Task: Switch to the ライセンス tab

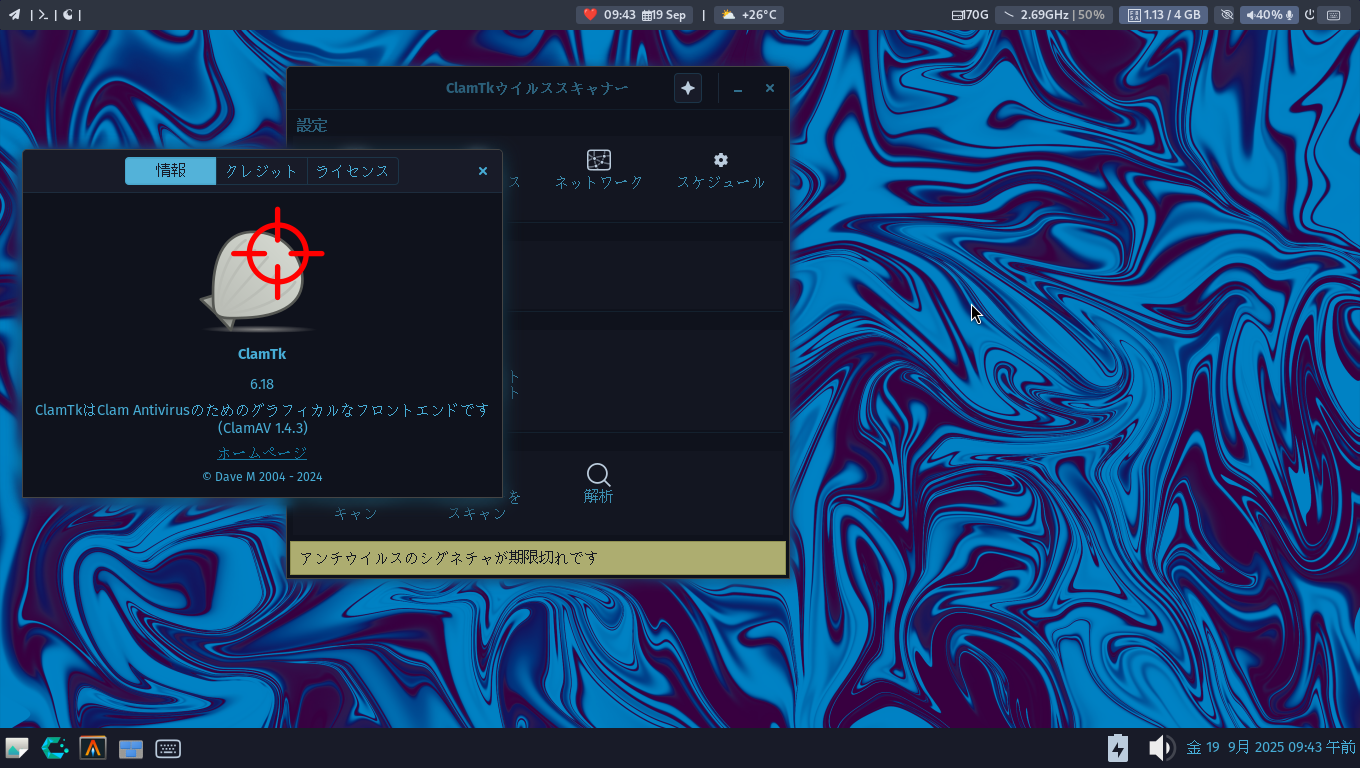Action: (x=352, y=171)
